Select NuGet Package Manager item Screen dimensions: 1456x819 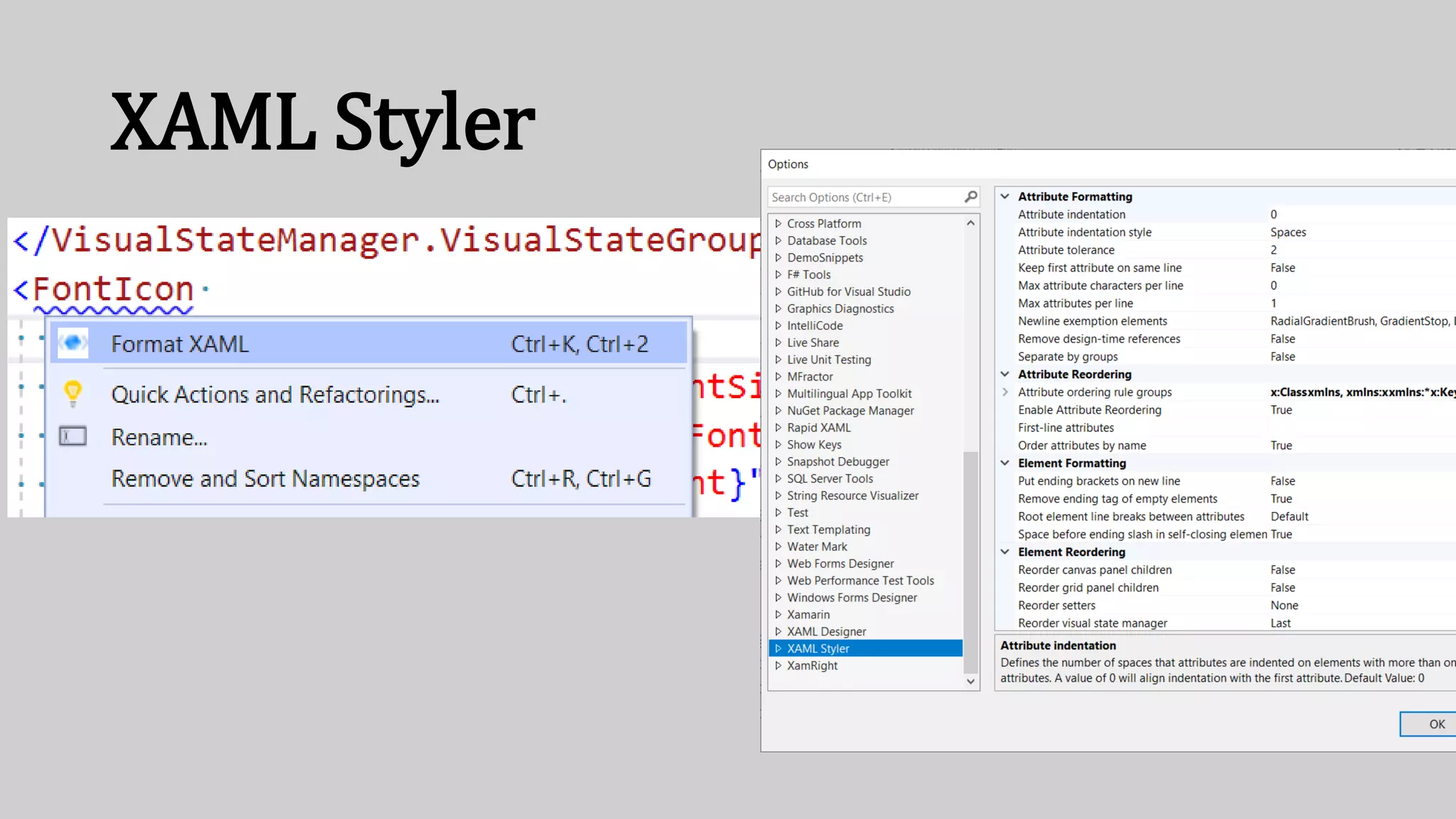point(850,410)
